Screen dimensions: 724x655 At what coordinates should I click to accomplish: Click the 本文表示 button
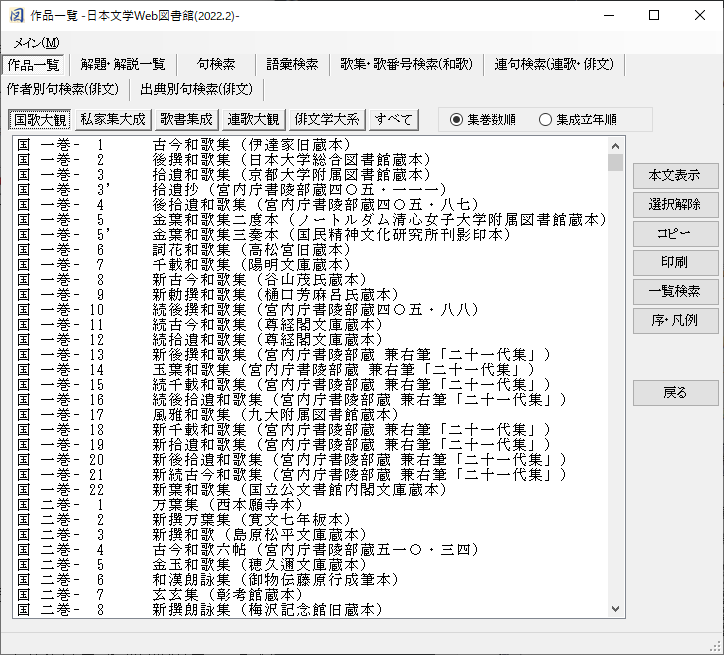point(675,175)
